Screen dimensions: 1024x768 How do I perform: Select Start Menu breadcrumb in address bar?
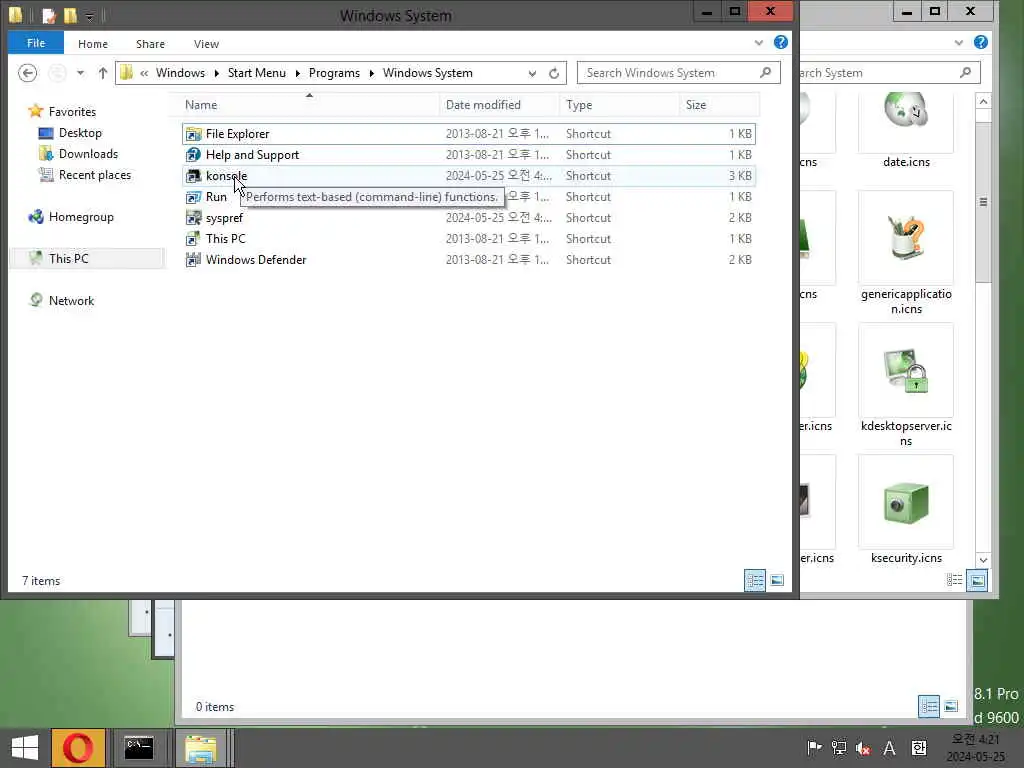pyautogui.click(x=257, y=72)
